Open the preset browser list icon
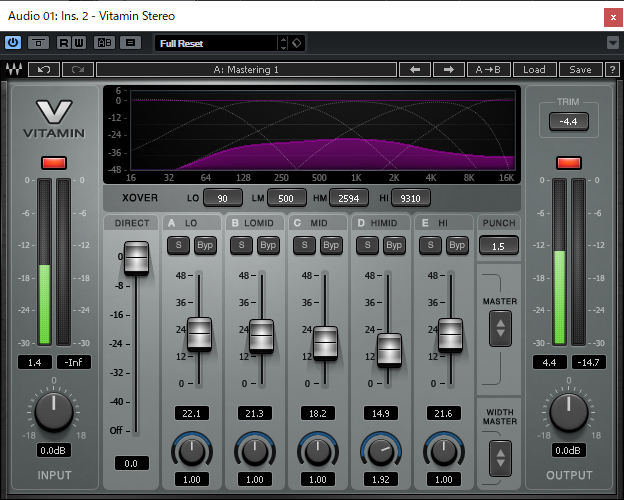Viewport: 624px width, 500px height. pyautogui.click(x=131, y=43)
